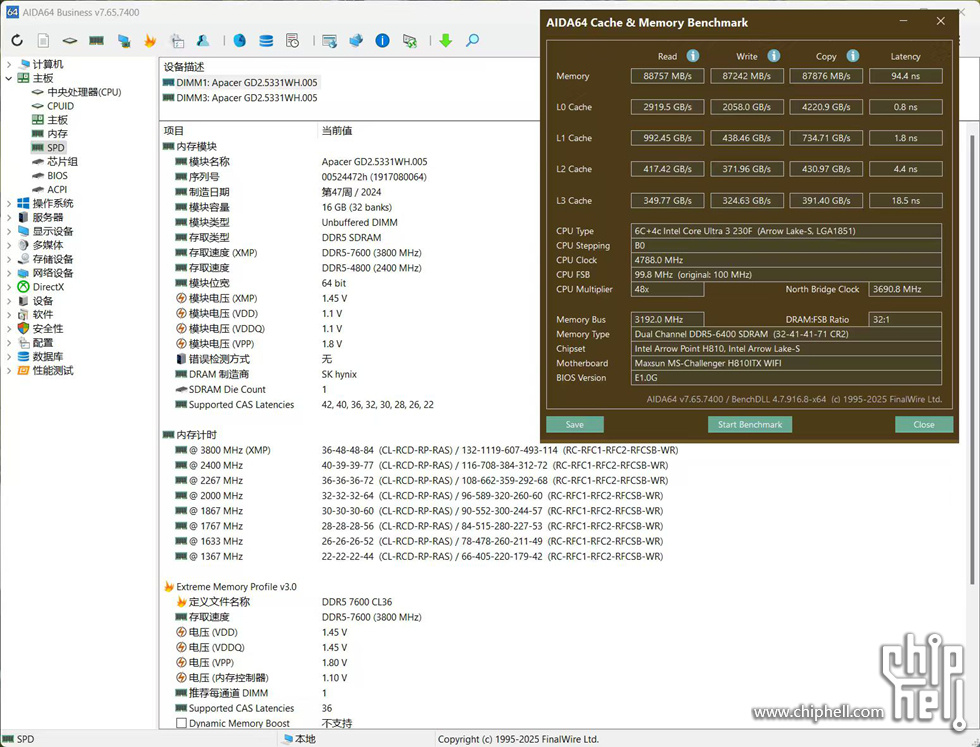980x747 pixels.
Task: Toggle the Dynamic Memory Boost checkbox
Action: tap(181, 723)
